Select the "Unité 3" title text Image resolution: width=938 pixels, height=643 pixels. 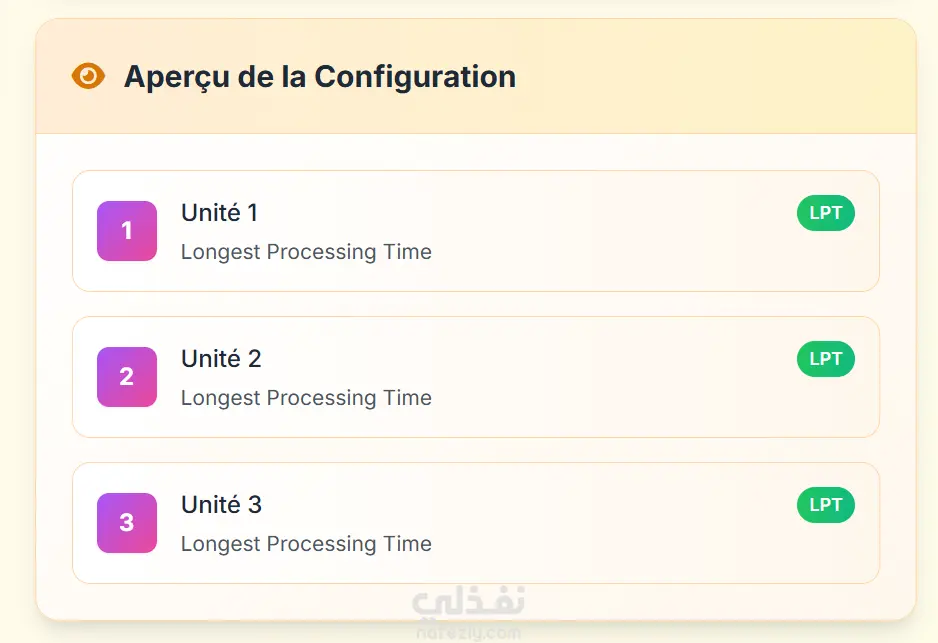[221, 505]
